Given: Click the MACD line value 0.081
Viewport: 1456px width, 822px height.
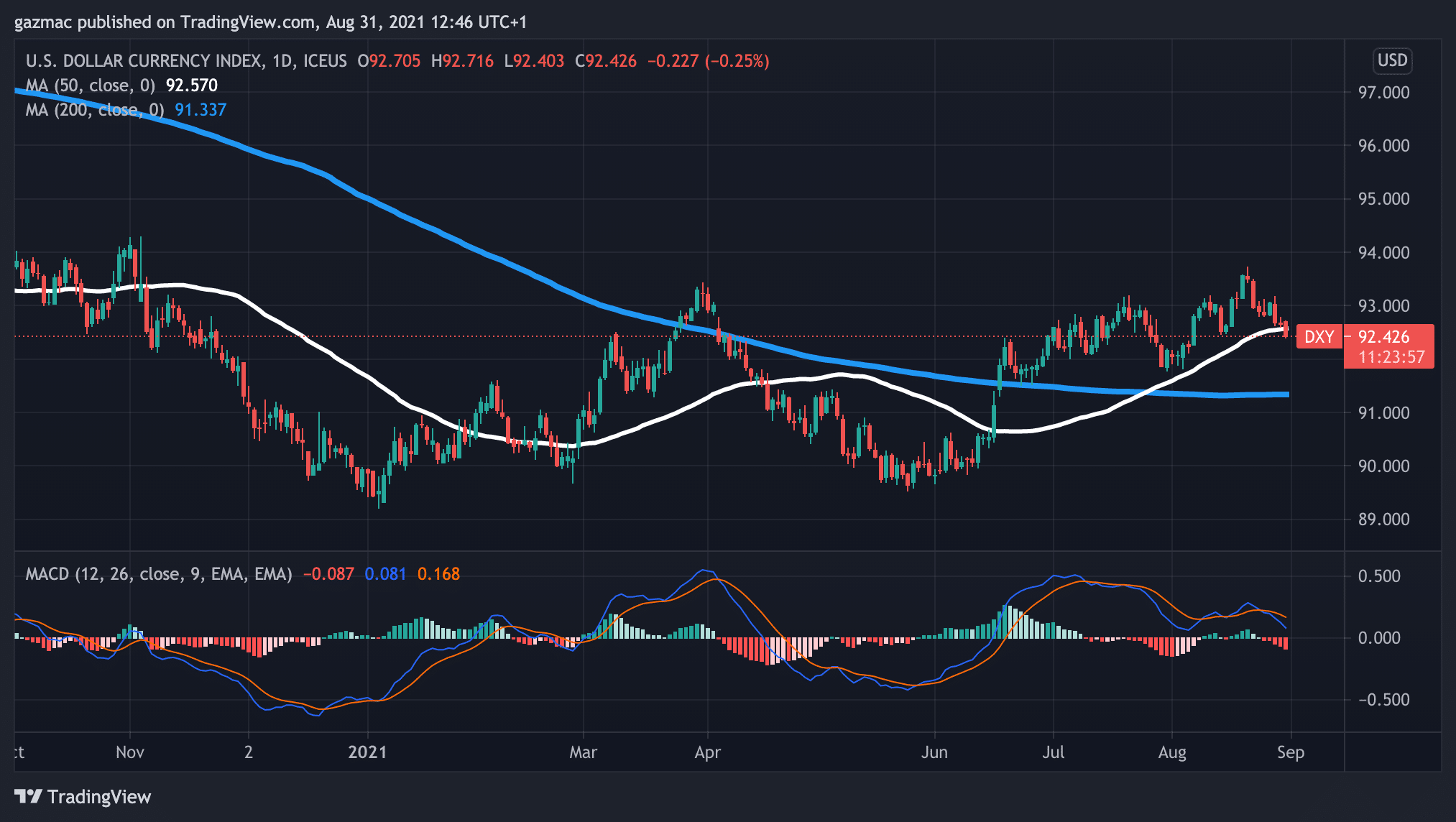Looking at the screenshot, I should (x=385, y=574).
